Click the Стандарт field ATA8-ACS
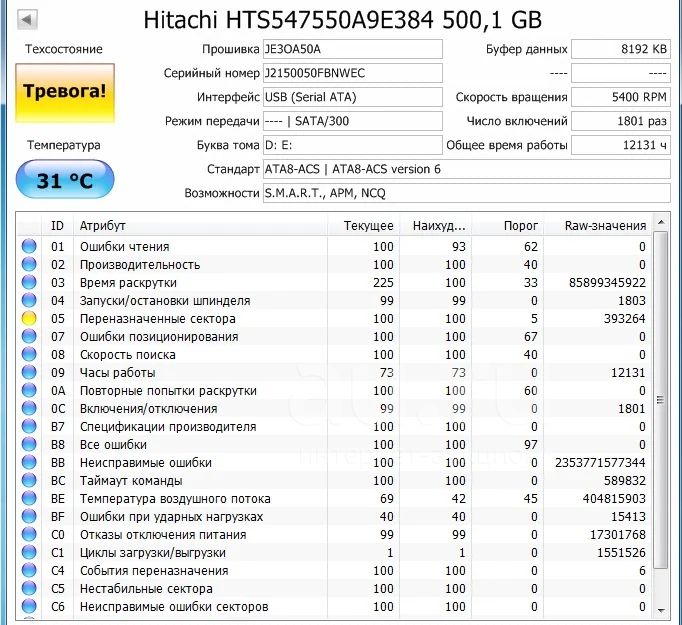Screen dimensions: 682x625 (x=467, y=169)
